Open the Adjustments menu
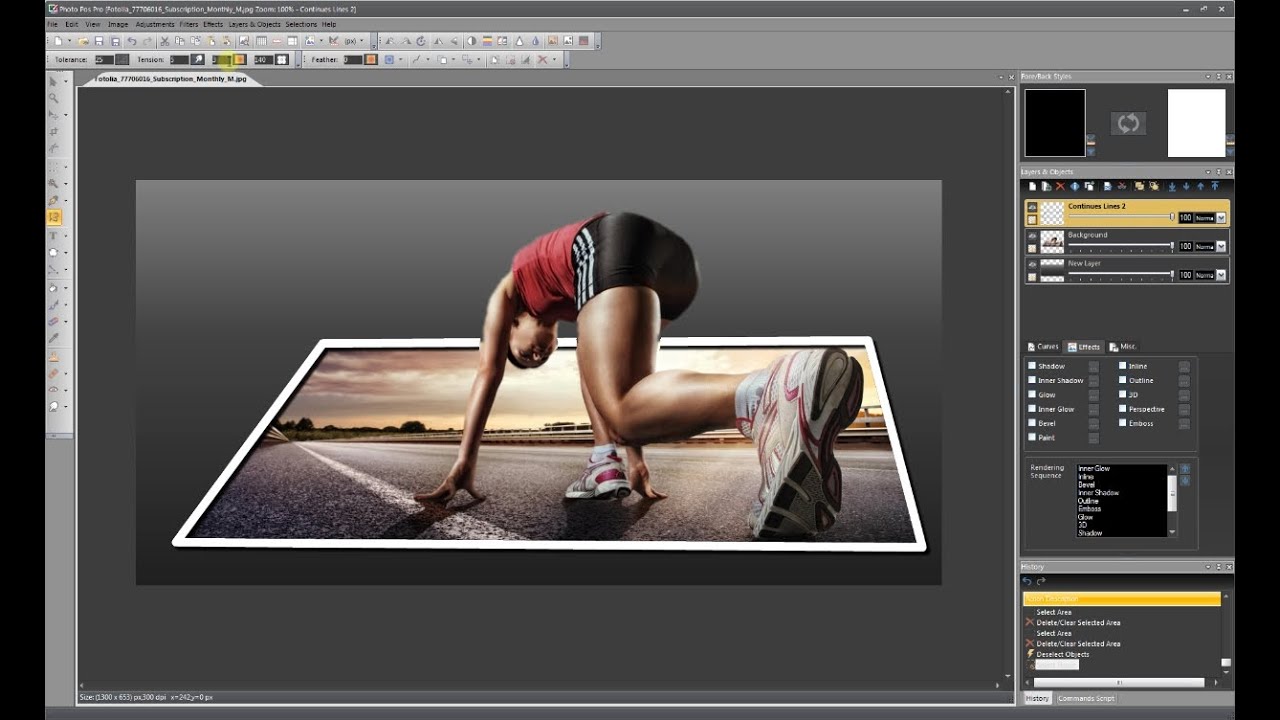Viewport: 1280px width, 720px height. (x=154, y=24)
